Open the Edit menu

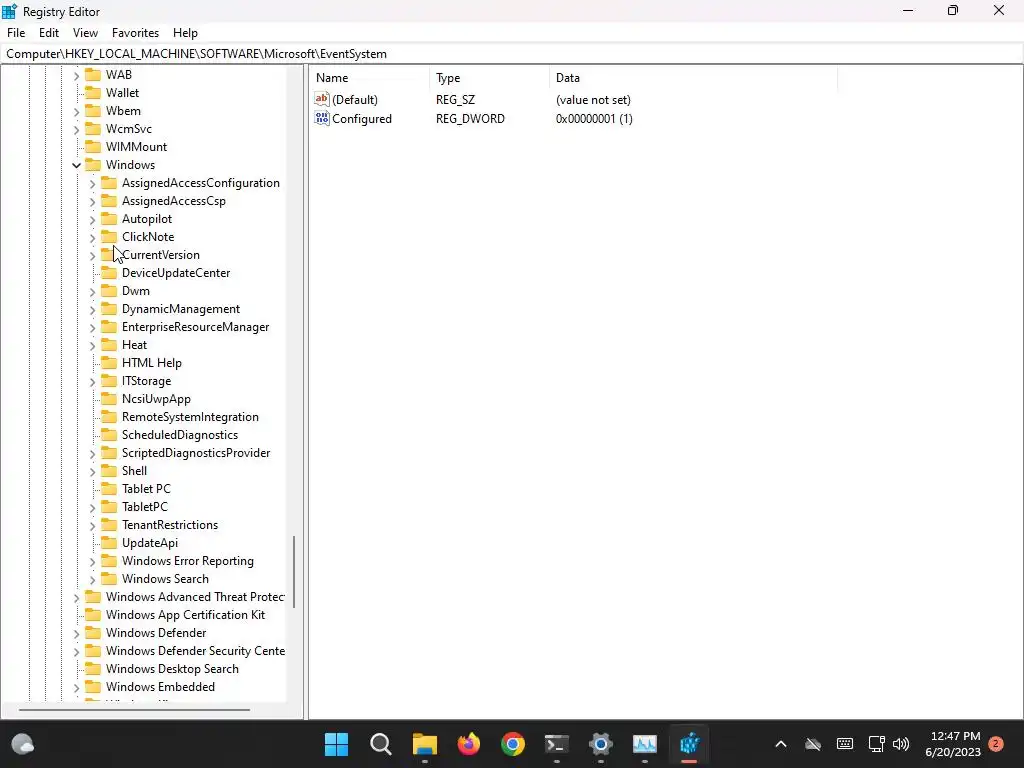[x=49, y=33]
